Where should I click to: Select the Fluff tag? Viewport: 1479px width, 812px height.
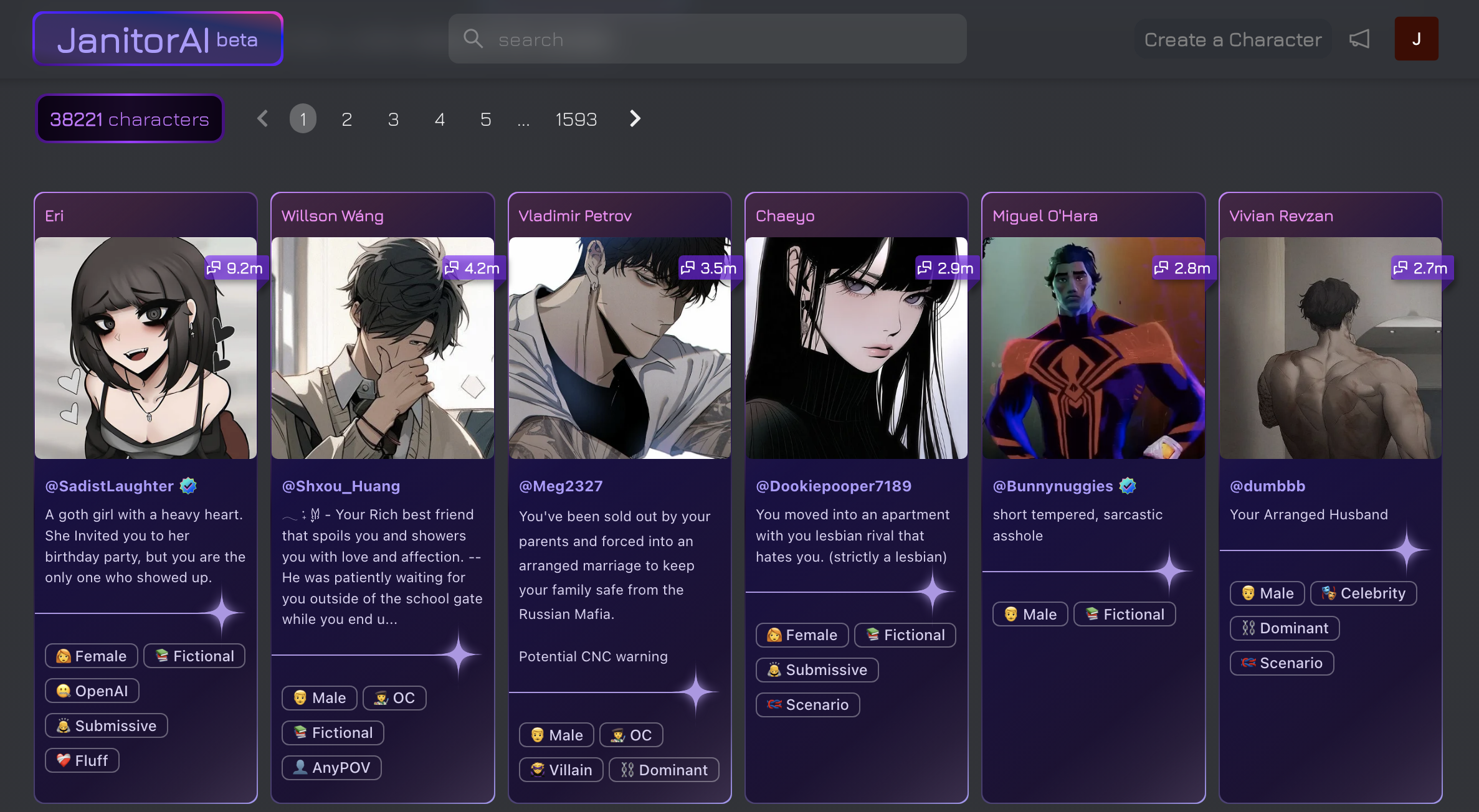[x=82, y=760]
